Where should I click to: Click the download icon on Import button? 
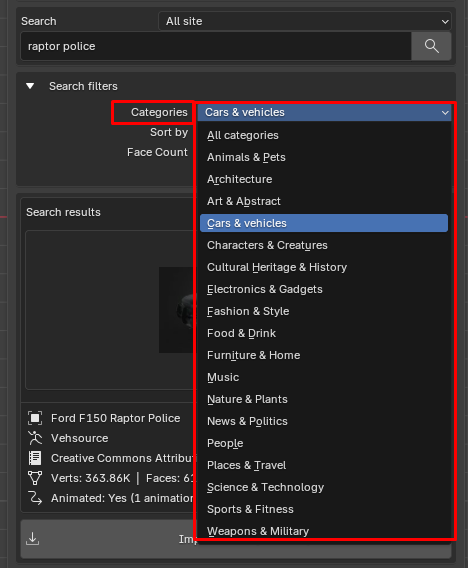pos(33,539)
